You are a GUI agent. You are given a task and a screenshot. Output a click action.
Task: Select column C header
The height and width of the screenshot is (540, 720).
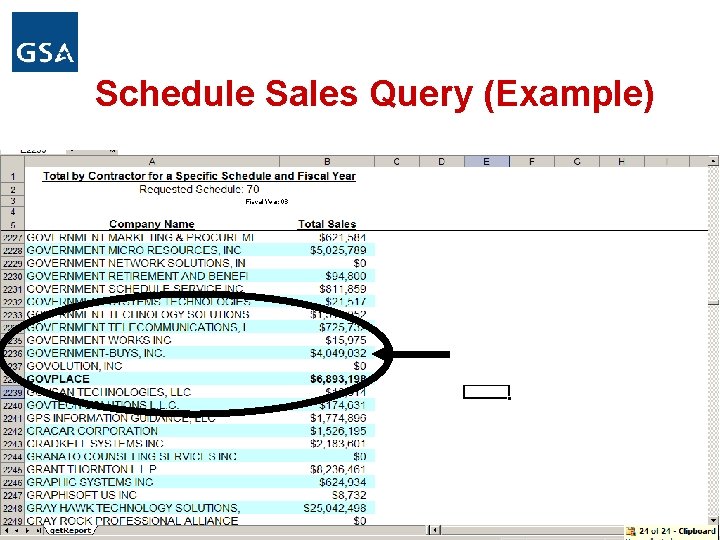coord(397,161)
